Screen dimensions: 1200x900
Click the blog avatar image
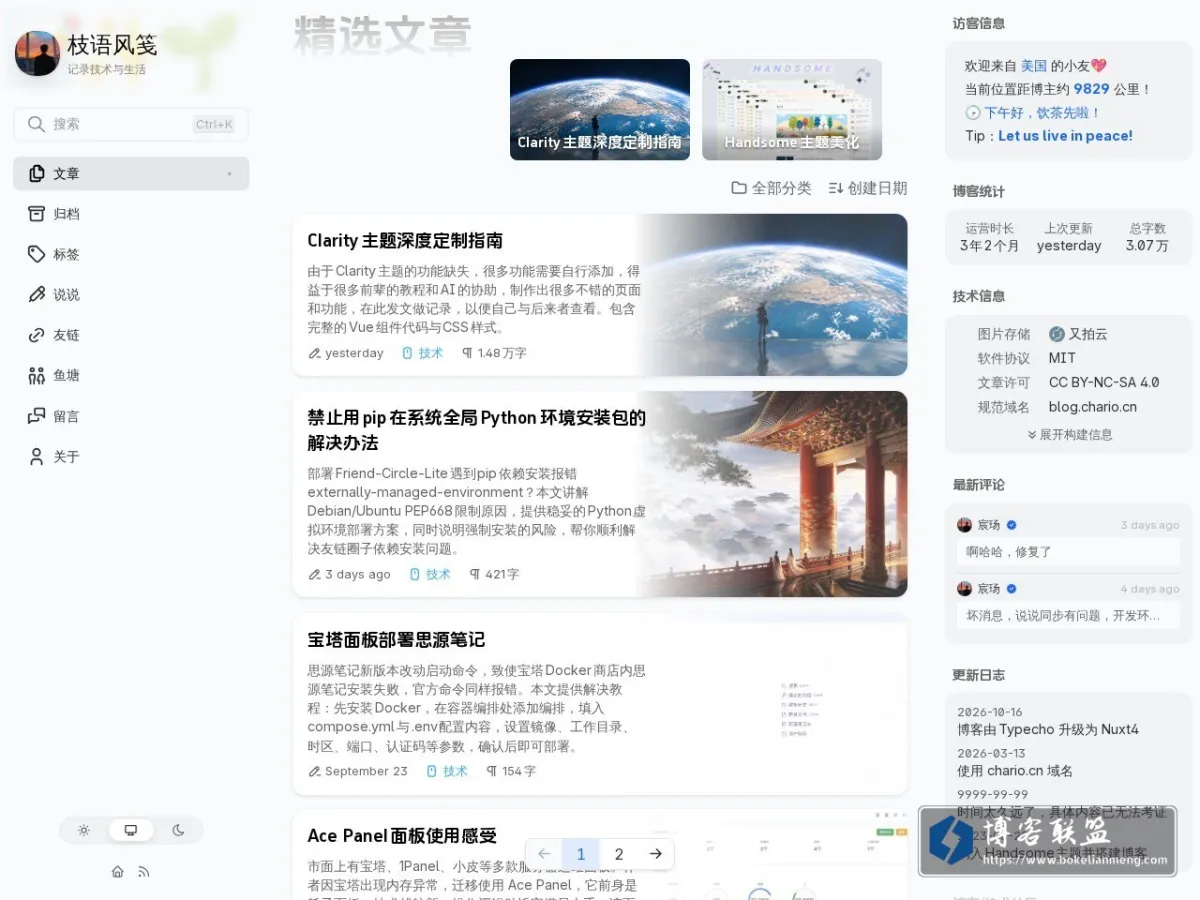point(37,53)
